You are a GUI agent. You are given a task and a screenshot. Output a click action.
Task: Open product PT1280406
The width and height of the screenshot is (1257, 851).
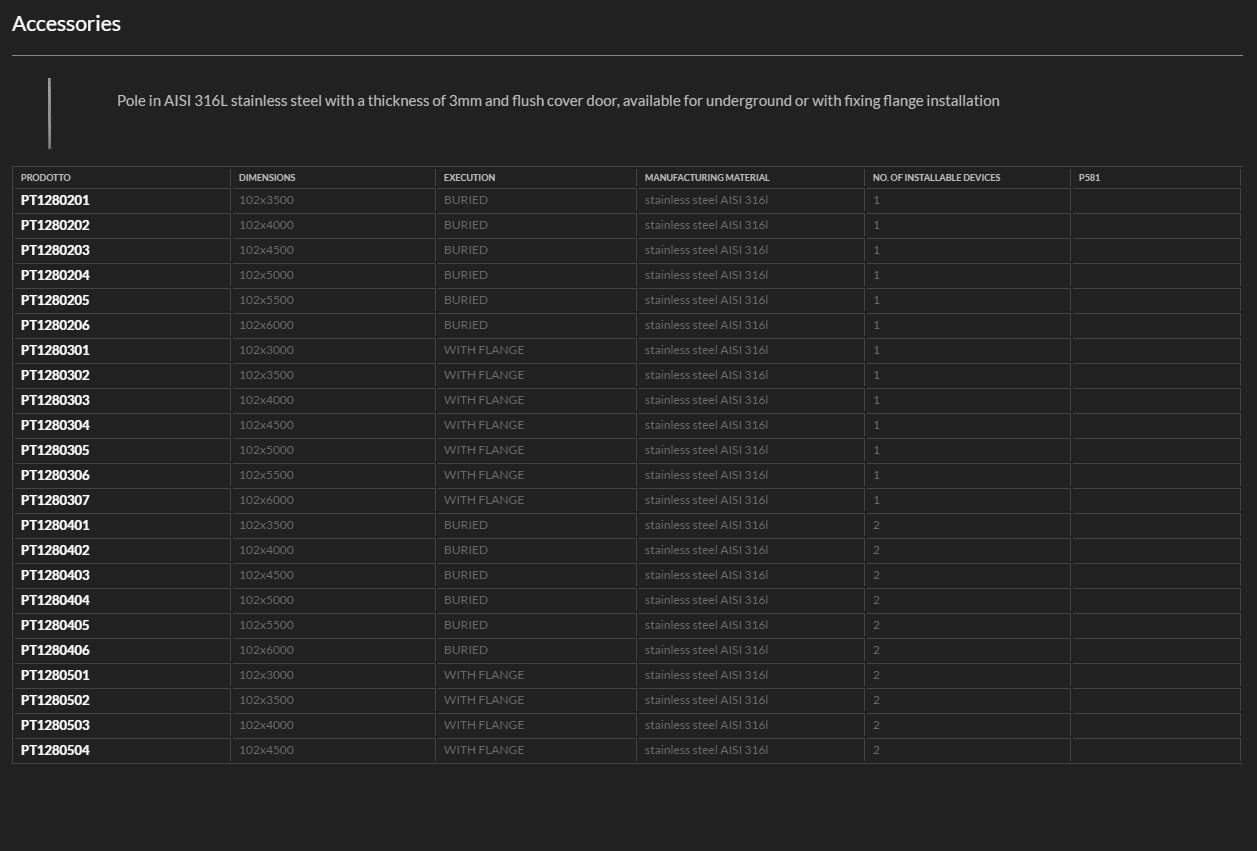(55, 650)
